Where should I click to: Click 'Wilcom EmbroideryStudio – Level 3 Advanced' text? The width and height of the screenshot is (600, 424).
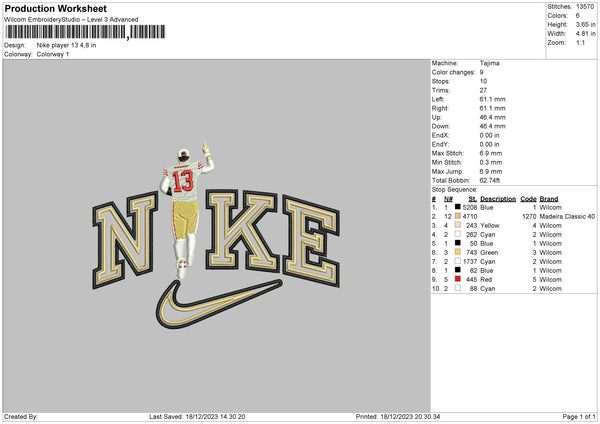tap(71, 20)
